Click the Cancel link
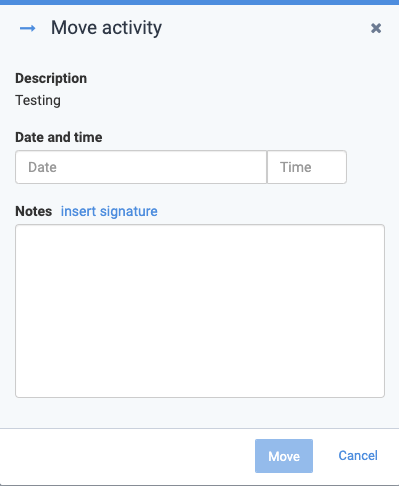 358,456
